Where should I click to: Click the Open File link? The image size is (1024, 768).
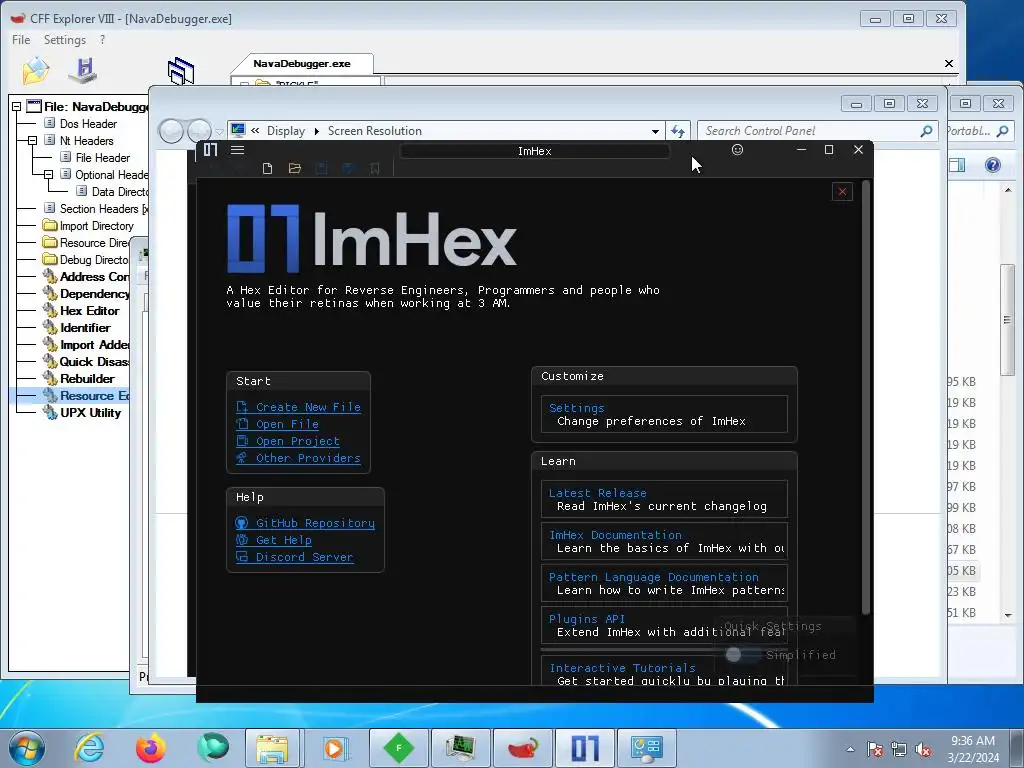pyautogui.click(x=278, y=424)
